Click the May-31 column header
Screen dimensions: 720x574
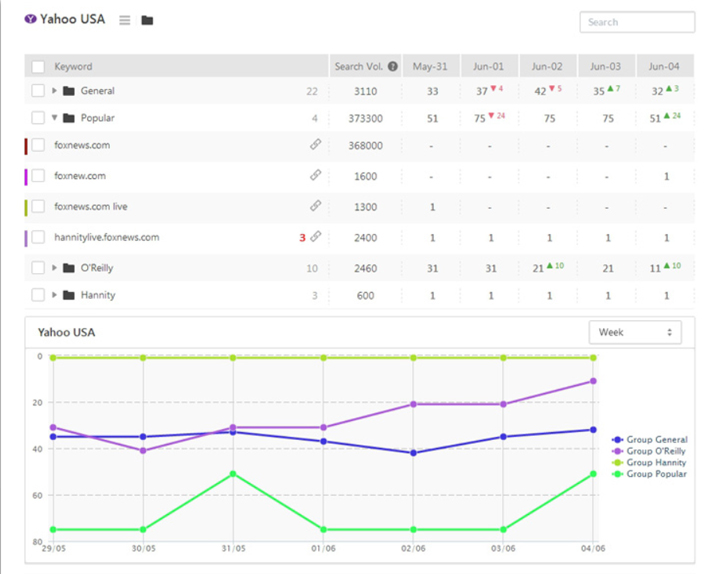(x=430, y=67)
